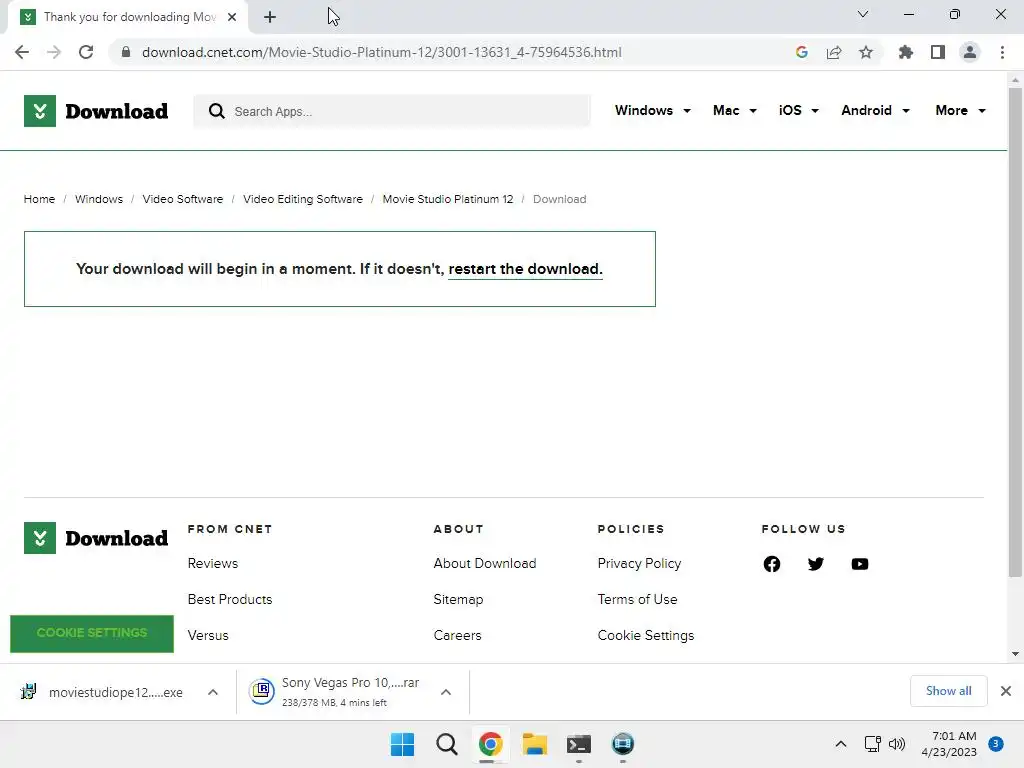The height and width of the screenshot is (768, 1024).
Task: Open Video Software breadcrumb
Action: click(183, 199)
